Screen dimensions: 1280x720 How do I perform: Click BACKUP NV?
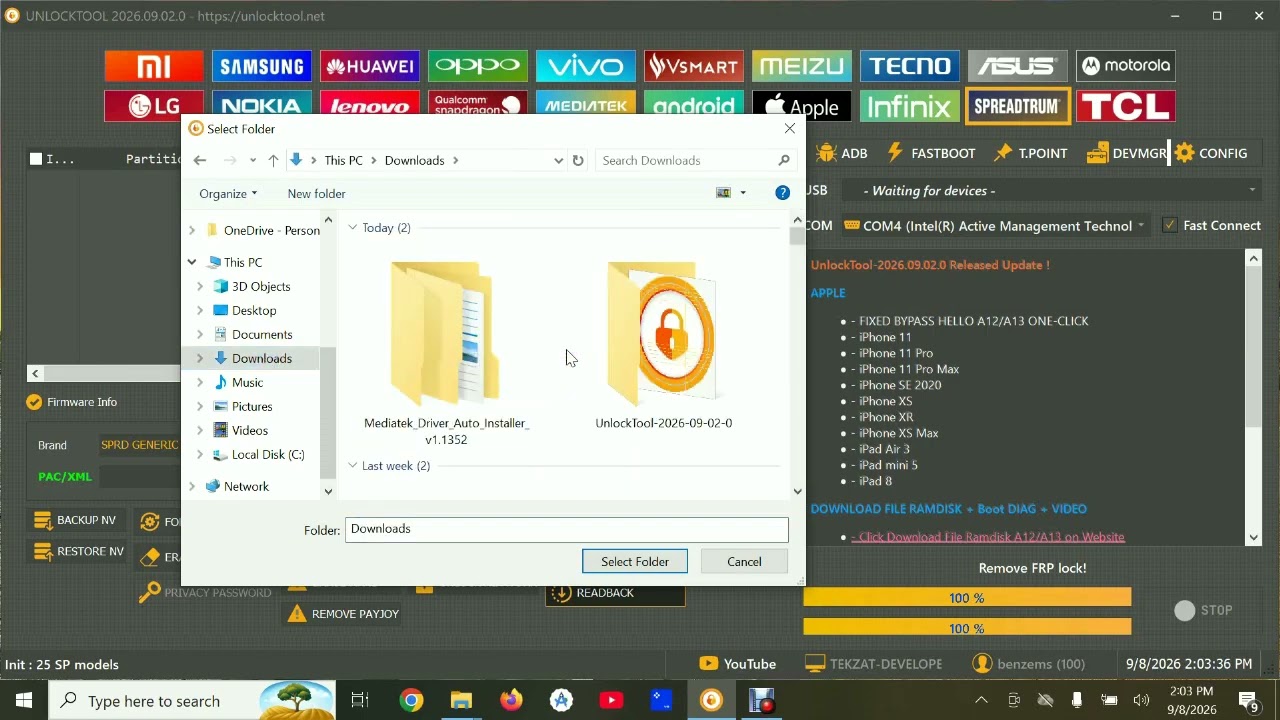pos(75,520)
